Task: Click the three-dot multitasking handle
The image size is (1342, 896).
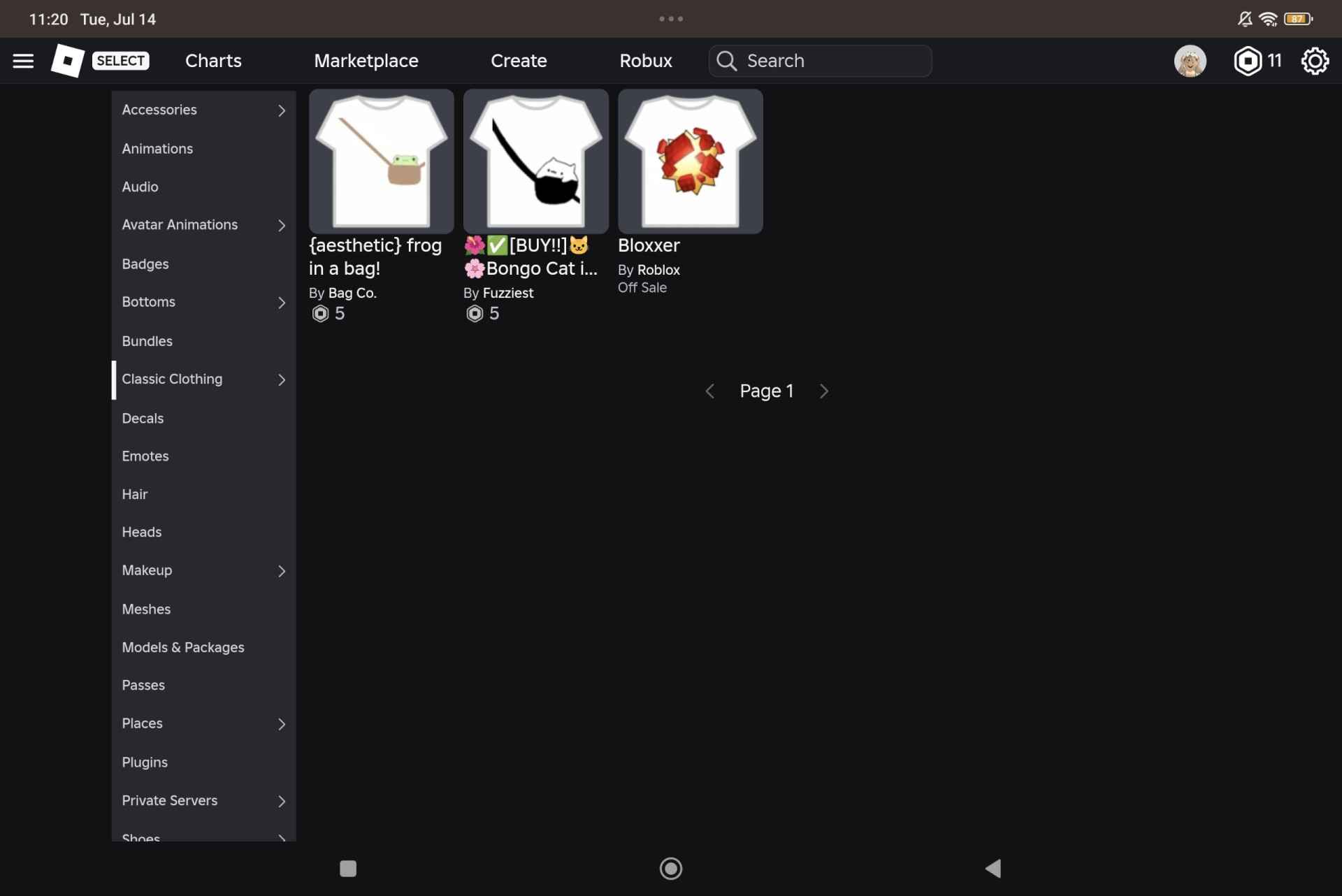Action: pos(671,19)
